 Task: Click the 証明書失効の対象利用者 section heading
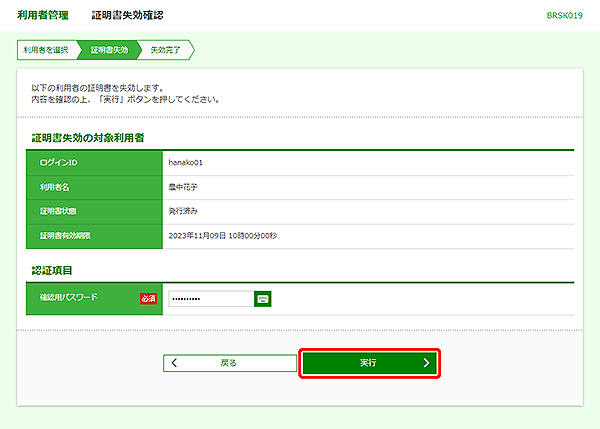click(88, 138)
